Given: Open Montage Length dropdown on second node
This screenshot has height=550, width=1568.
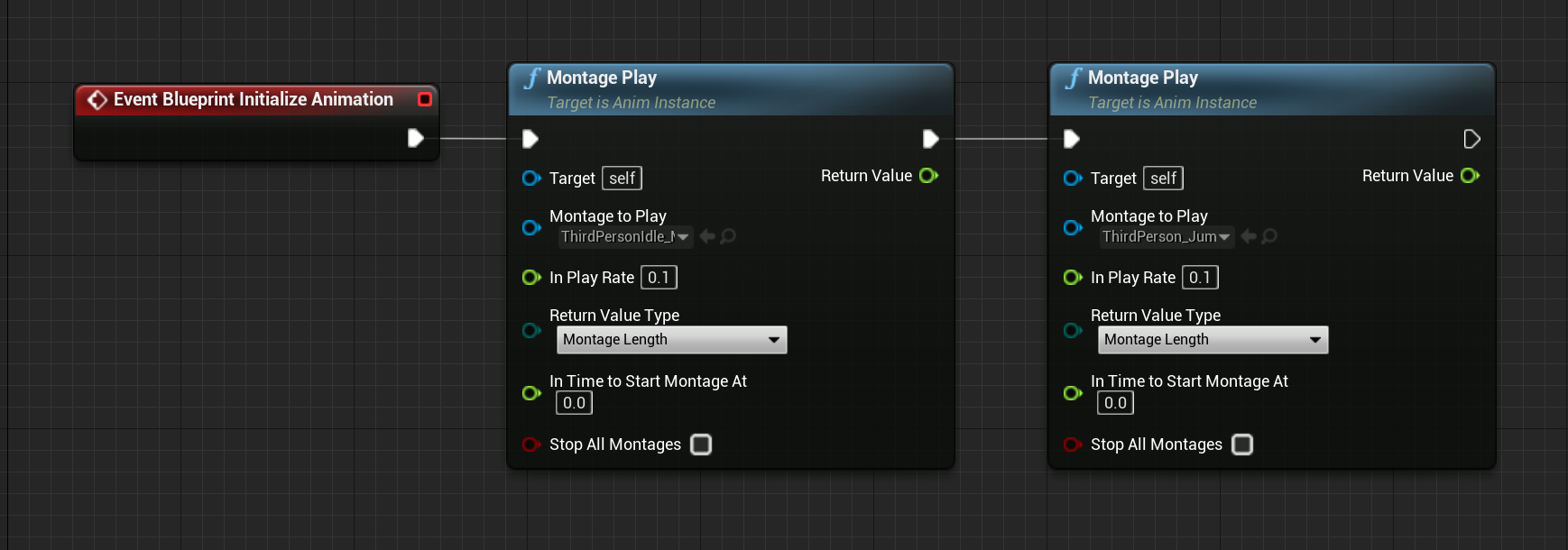Looking at the screenshot, I should pyautogui.click(x=1213, y=340).
